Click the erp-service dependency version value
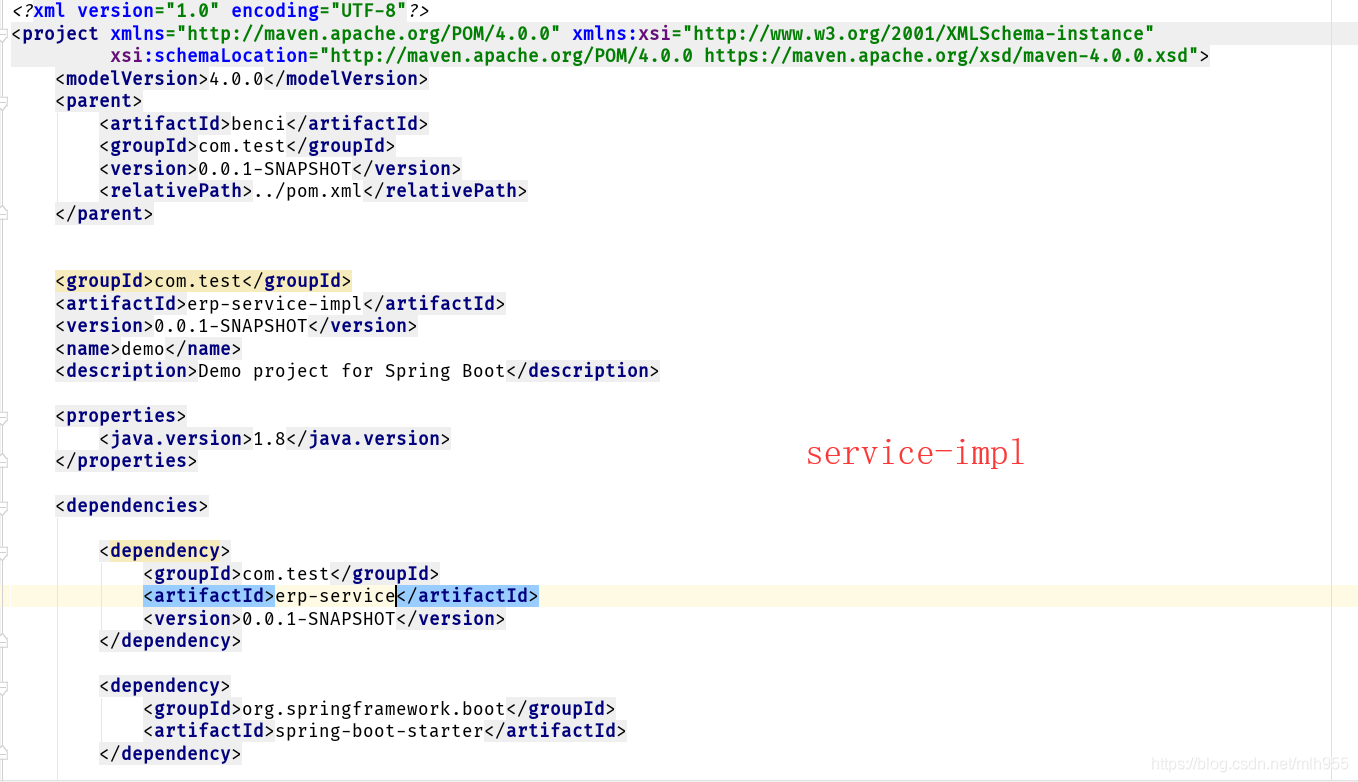The width and height of the screenshot is (1358, 782). pos(319,619)
